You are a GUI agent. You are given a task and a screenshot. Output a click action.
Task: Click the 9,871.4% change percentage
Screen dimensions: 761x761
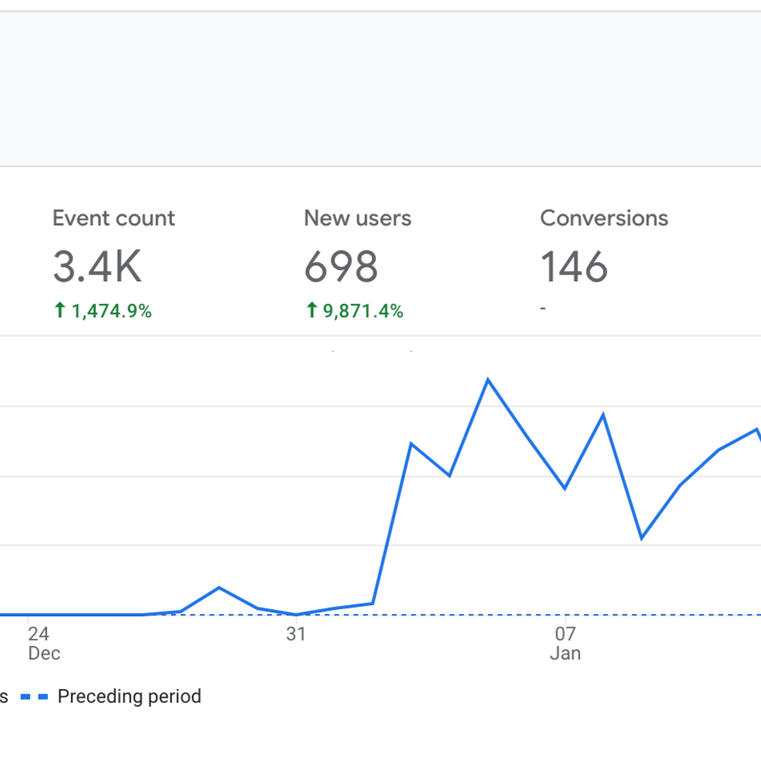coord(363,311)
